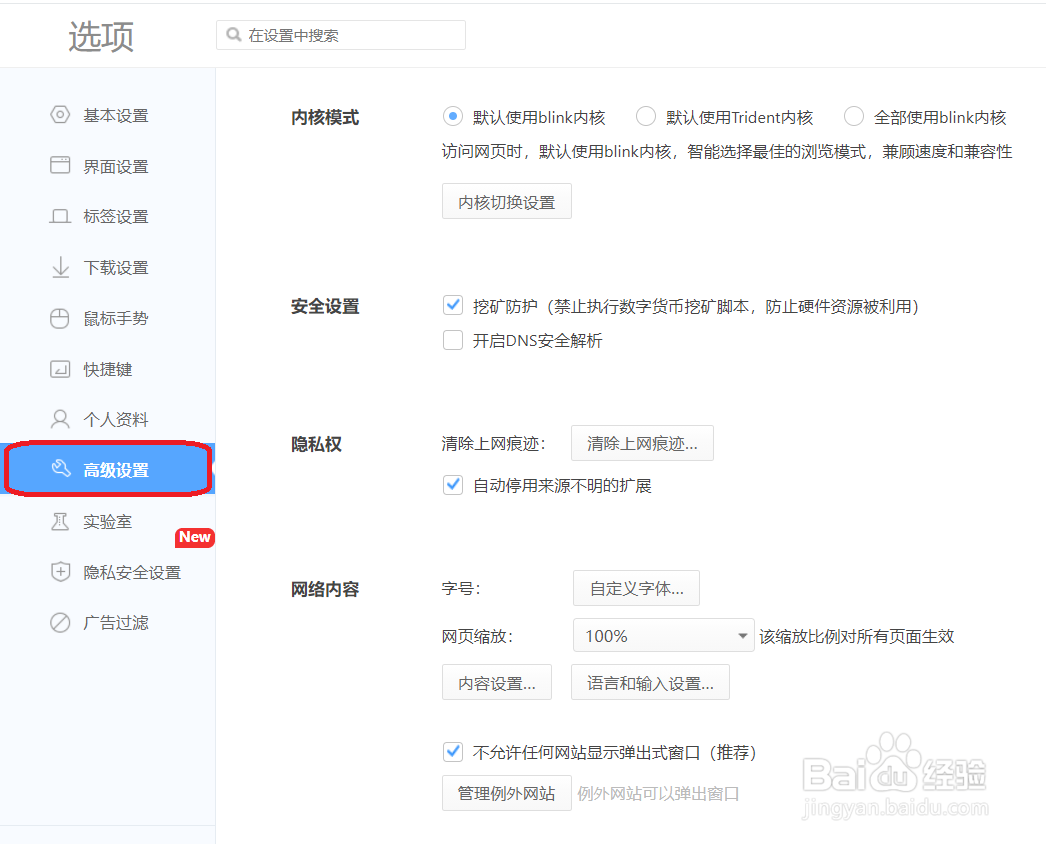
Task: Click the 实验室 flask icon
Action: pyautogui.click(x=60, y=521)
